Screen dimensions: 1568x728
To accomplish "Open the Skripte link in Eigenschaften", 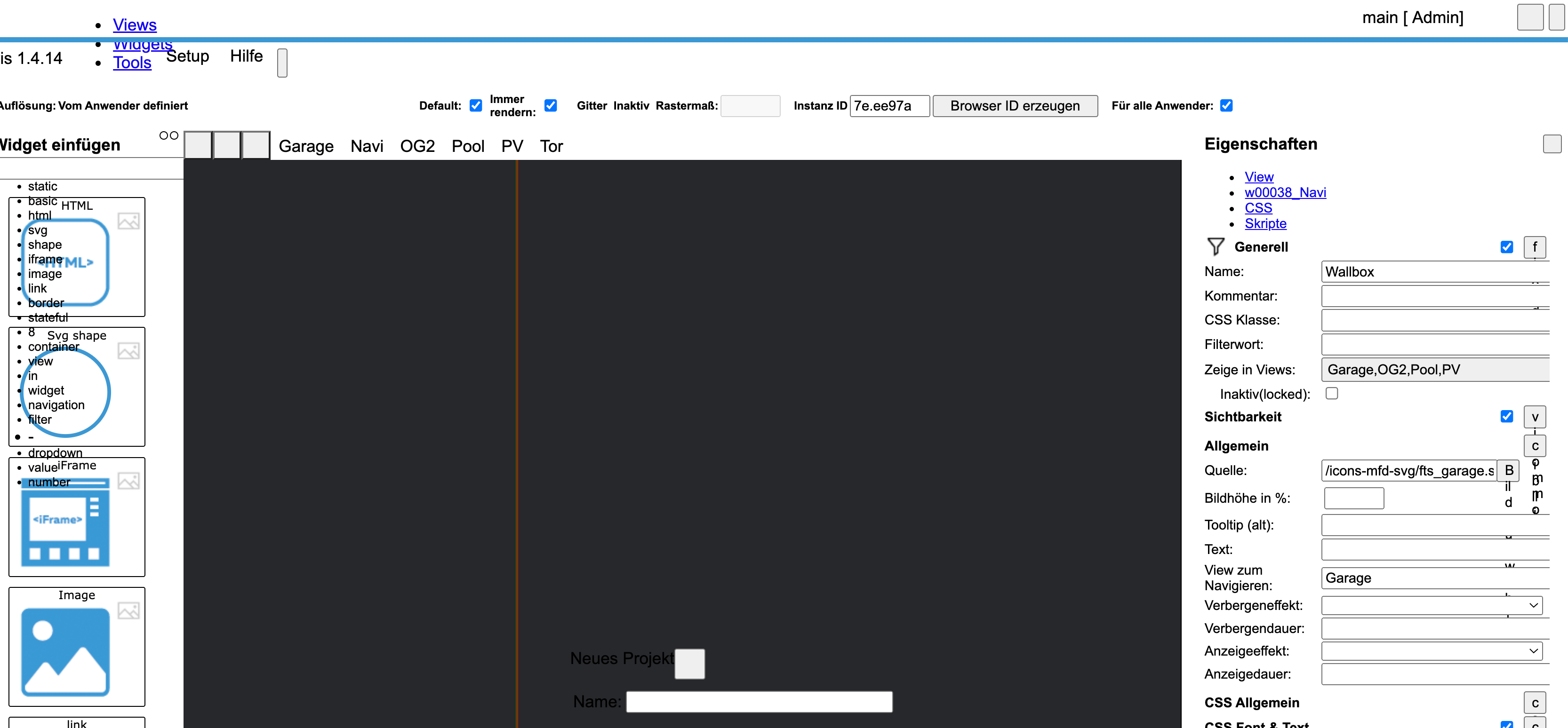I will pos(1265,224).
